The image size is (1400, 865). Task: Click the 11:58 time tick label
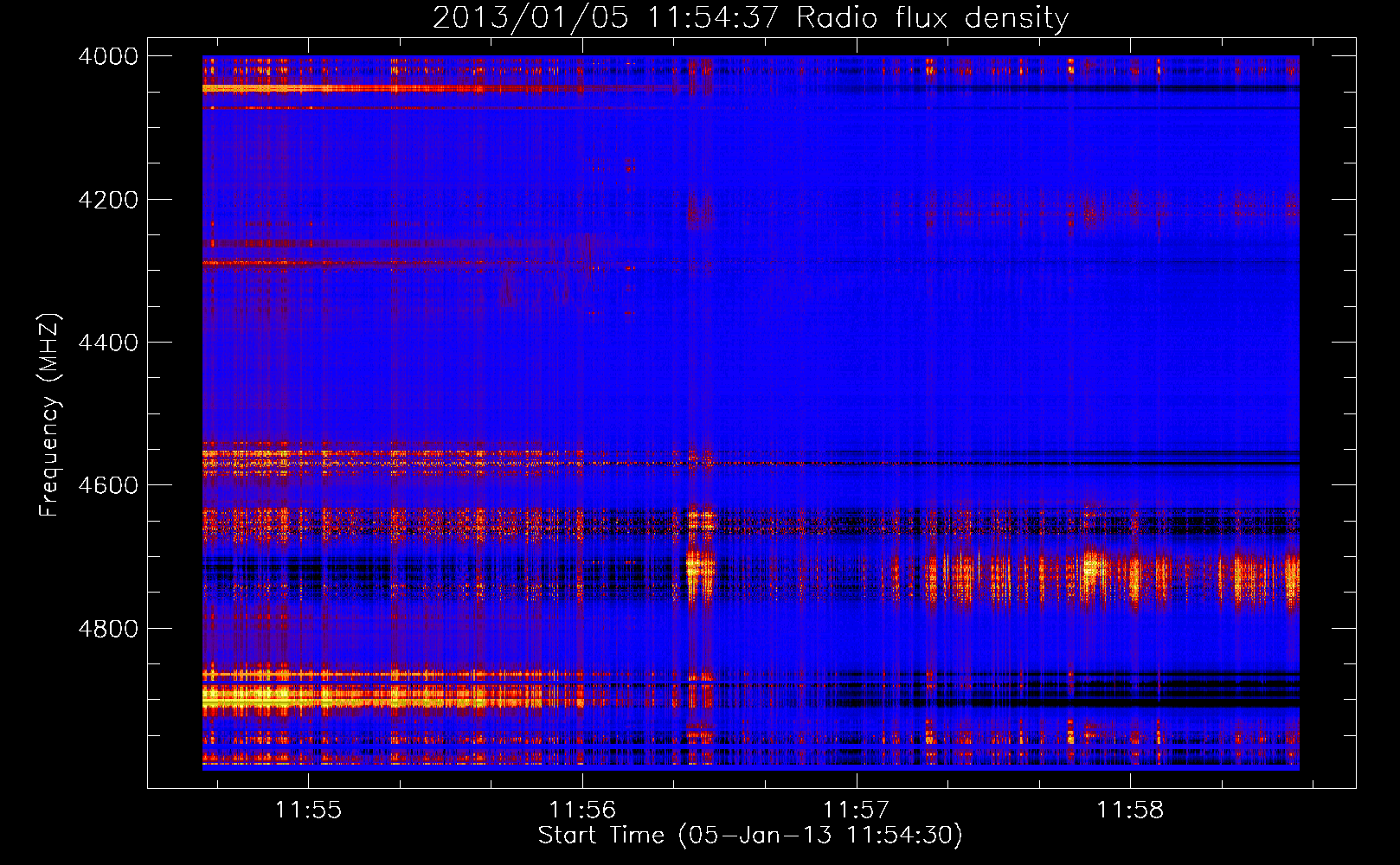tap(1130, 811)
